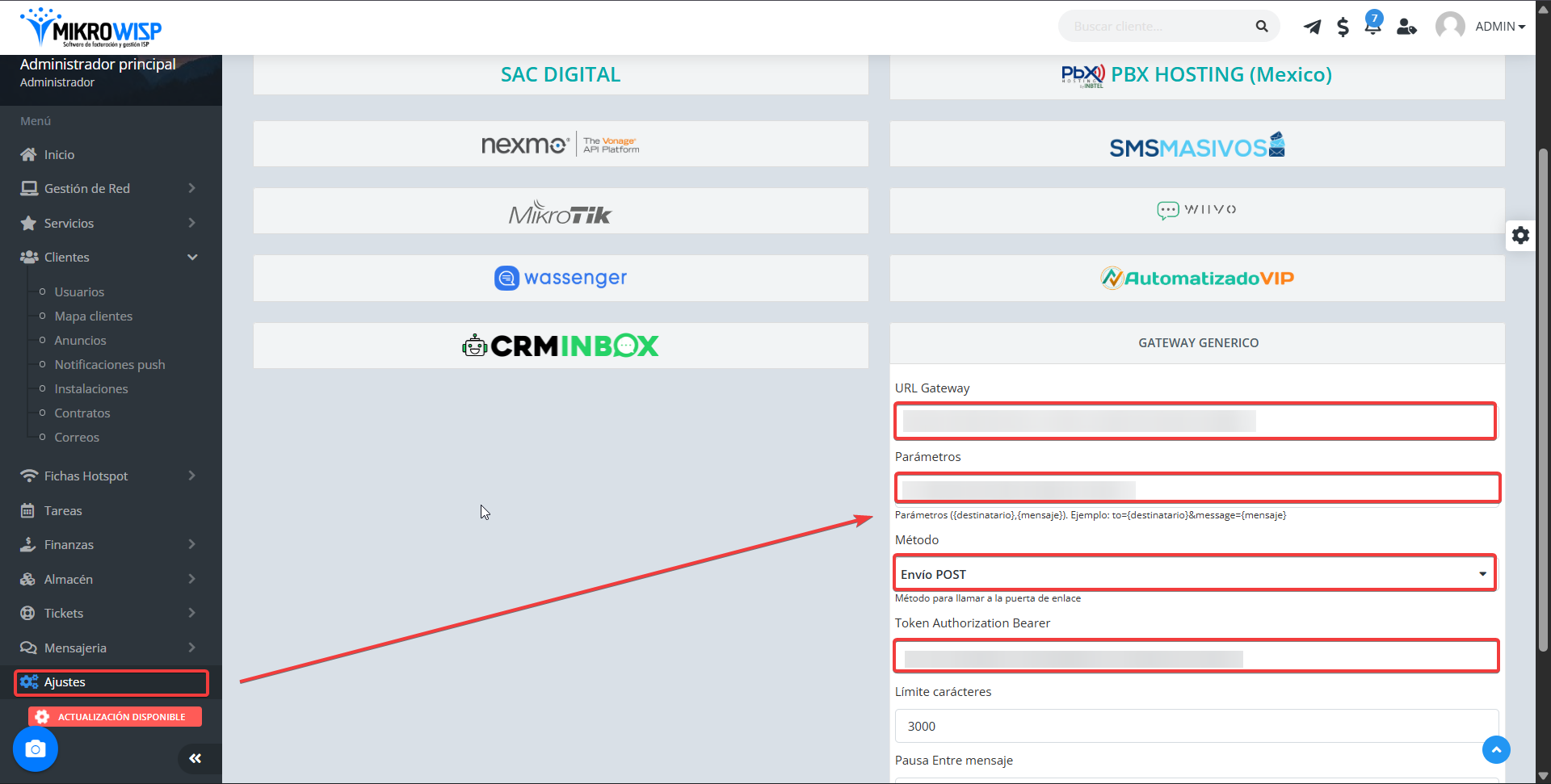The height and width of the screenshot is (784, 1551).
Task: Go to Inicio in sidebar
Action: pos(111,154)
